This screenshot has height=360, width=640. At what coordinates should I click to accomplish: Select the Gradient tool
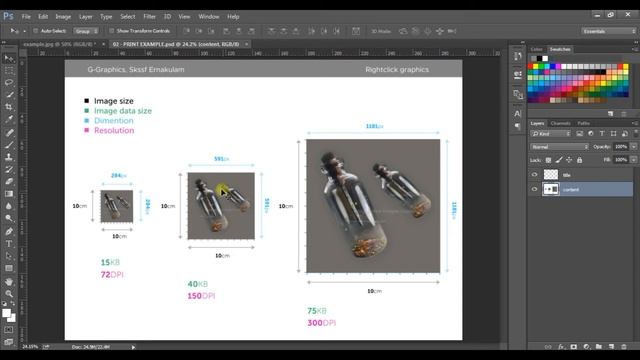point(9,194)
